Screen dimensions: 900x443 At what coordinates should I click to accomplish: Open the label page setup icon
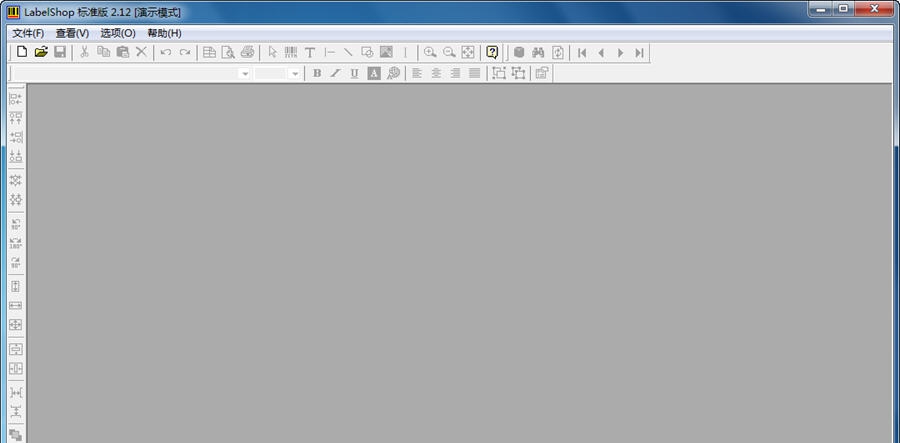click(210, 52)
